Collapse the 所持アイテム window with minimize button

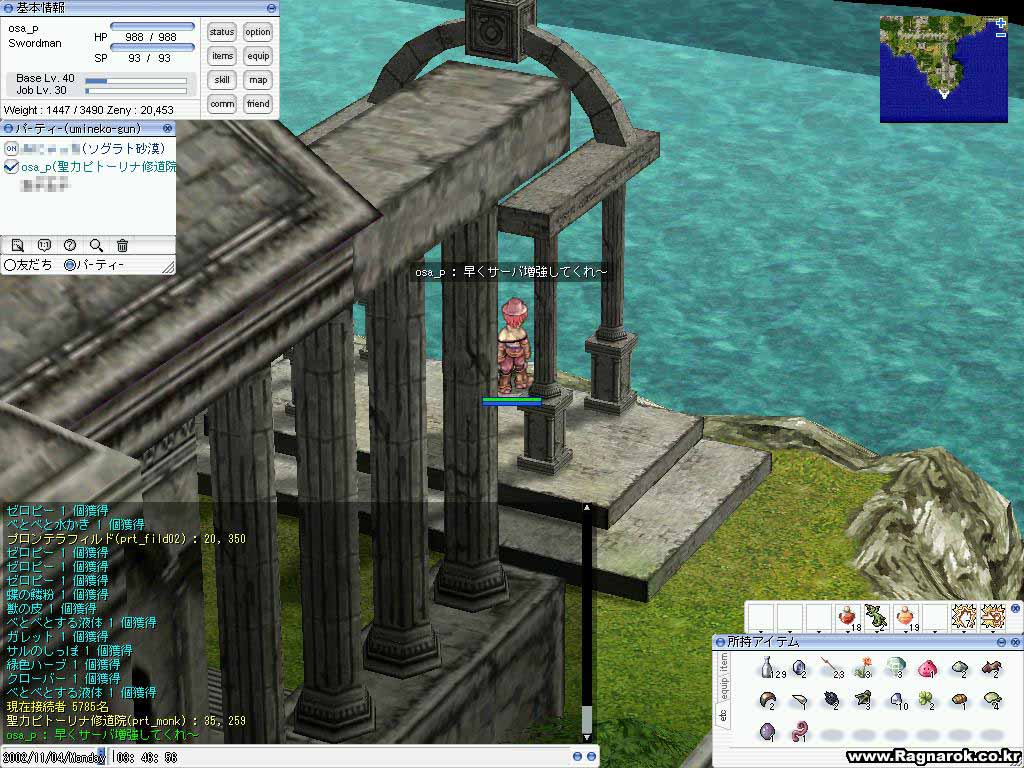[1001, 643]
